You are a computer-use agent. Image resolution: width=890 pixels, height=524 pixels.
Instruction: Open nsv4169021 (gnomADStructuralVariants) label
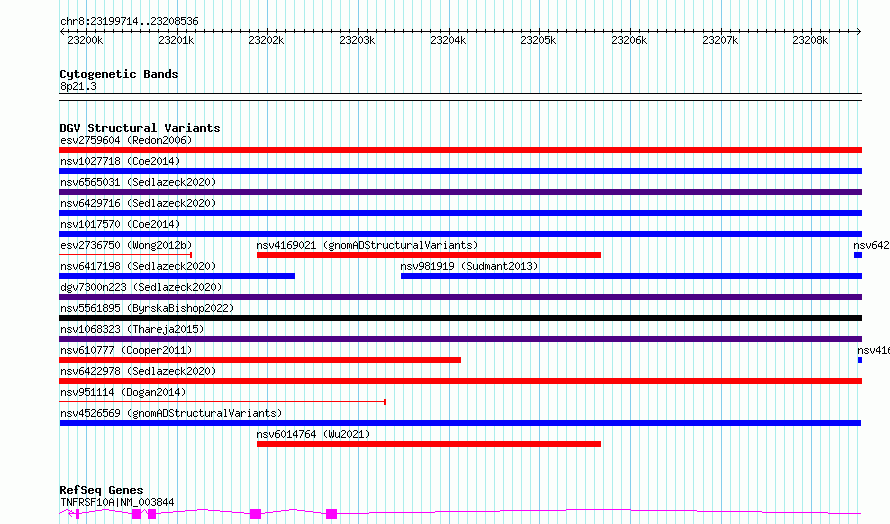click(367, 245)
